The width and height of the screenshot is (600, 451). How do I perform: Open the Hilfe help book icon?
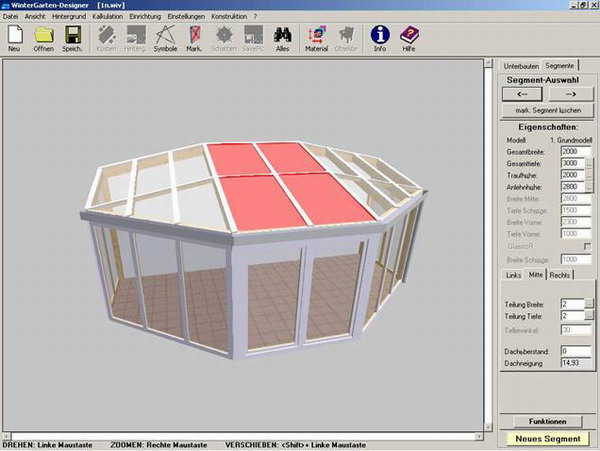point(409,37)
